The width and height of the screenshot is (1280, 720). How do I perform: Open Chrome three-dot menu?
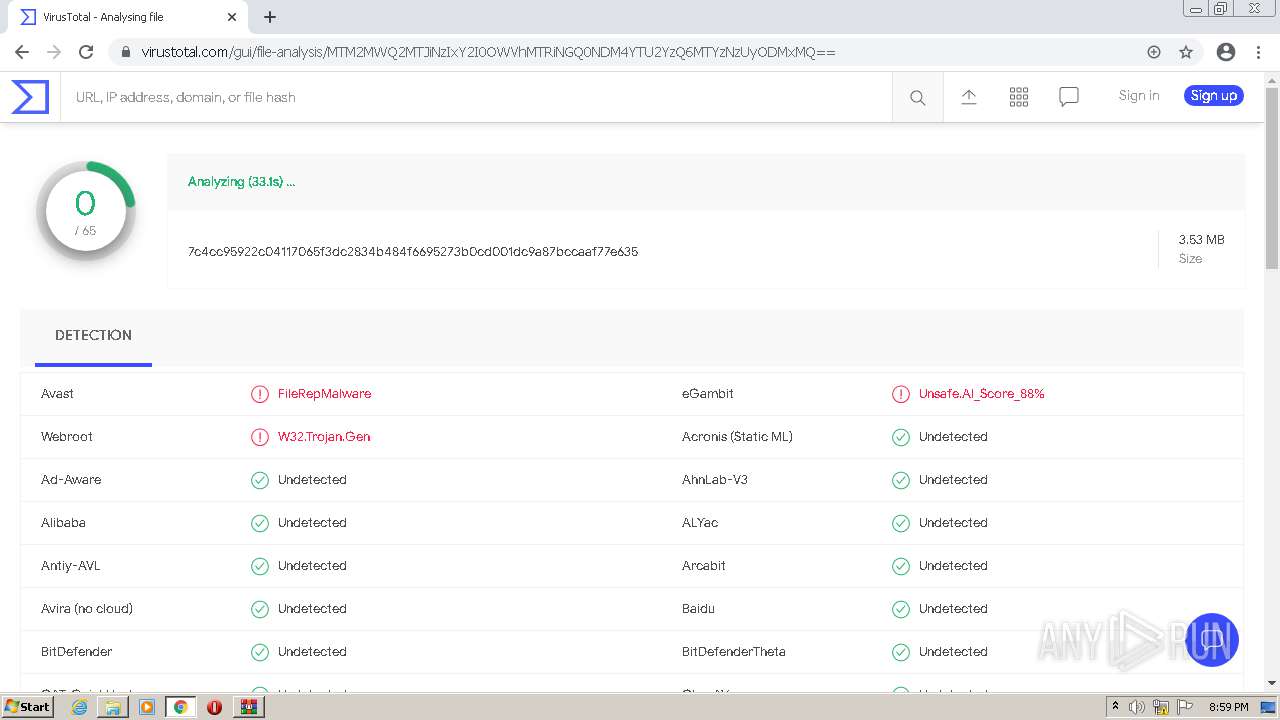tap(1257, 52)
